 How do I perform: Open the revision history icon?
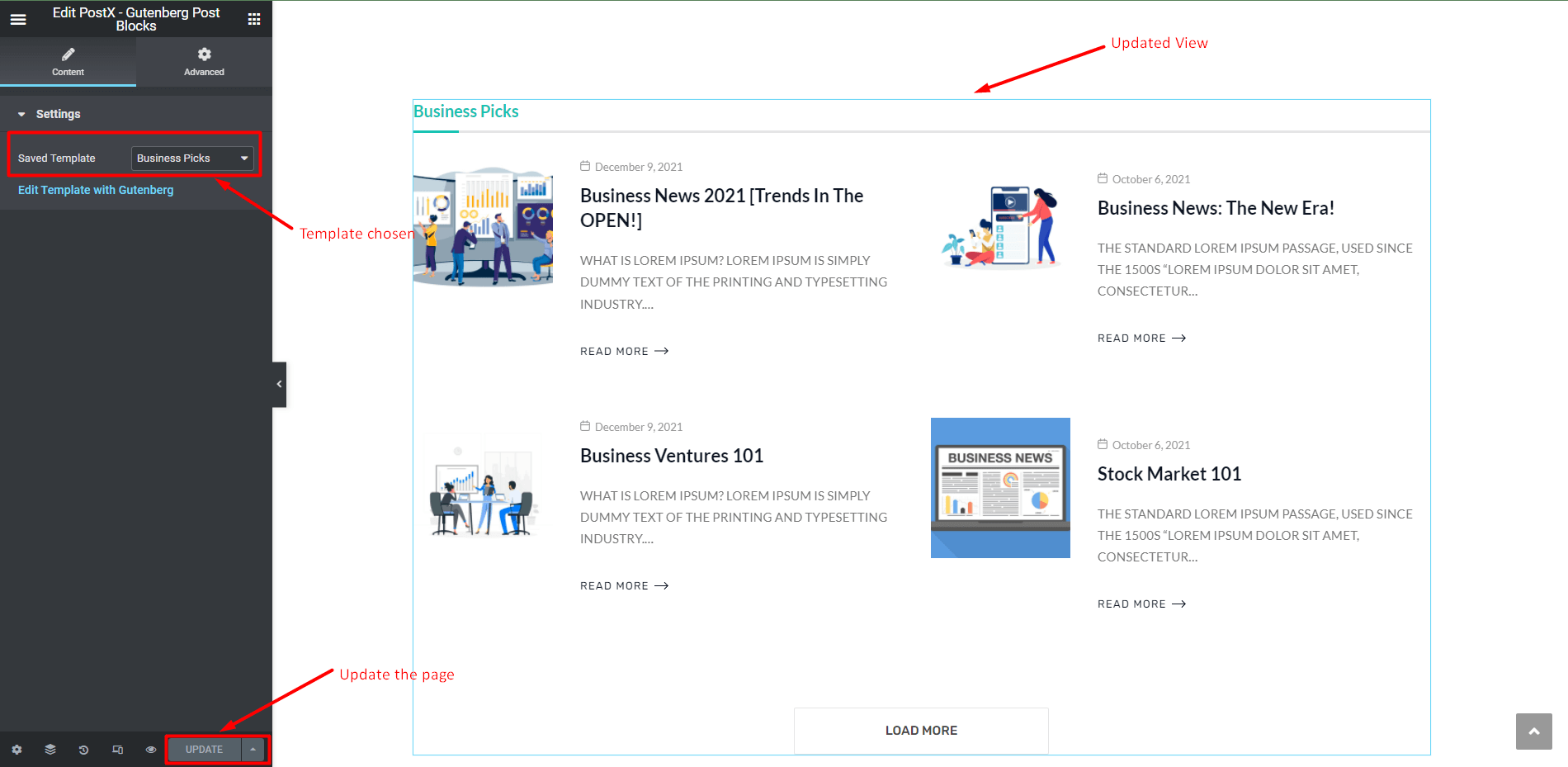pyautogui.click(x=83, y=750)
